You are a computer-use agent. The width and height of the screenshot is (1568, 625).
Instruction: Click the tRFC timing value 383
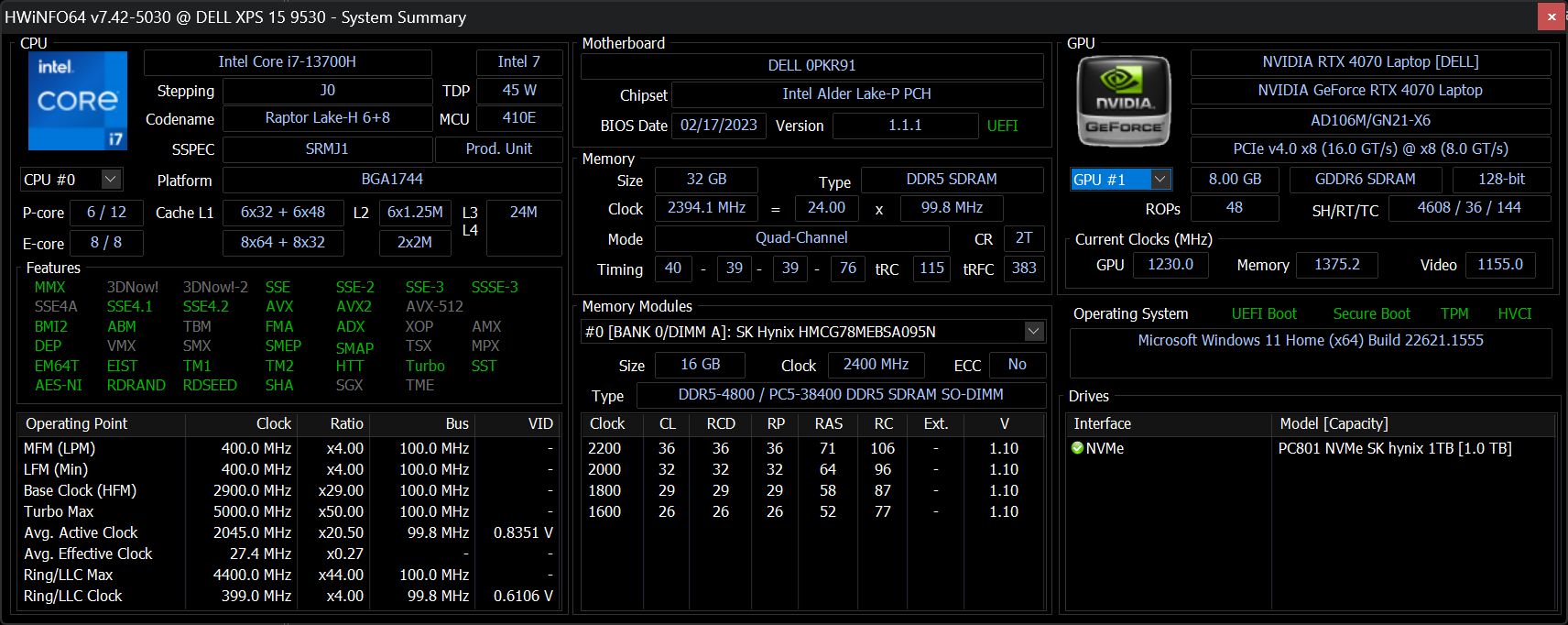pyautogui.click(x=1024, y=269)
